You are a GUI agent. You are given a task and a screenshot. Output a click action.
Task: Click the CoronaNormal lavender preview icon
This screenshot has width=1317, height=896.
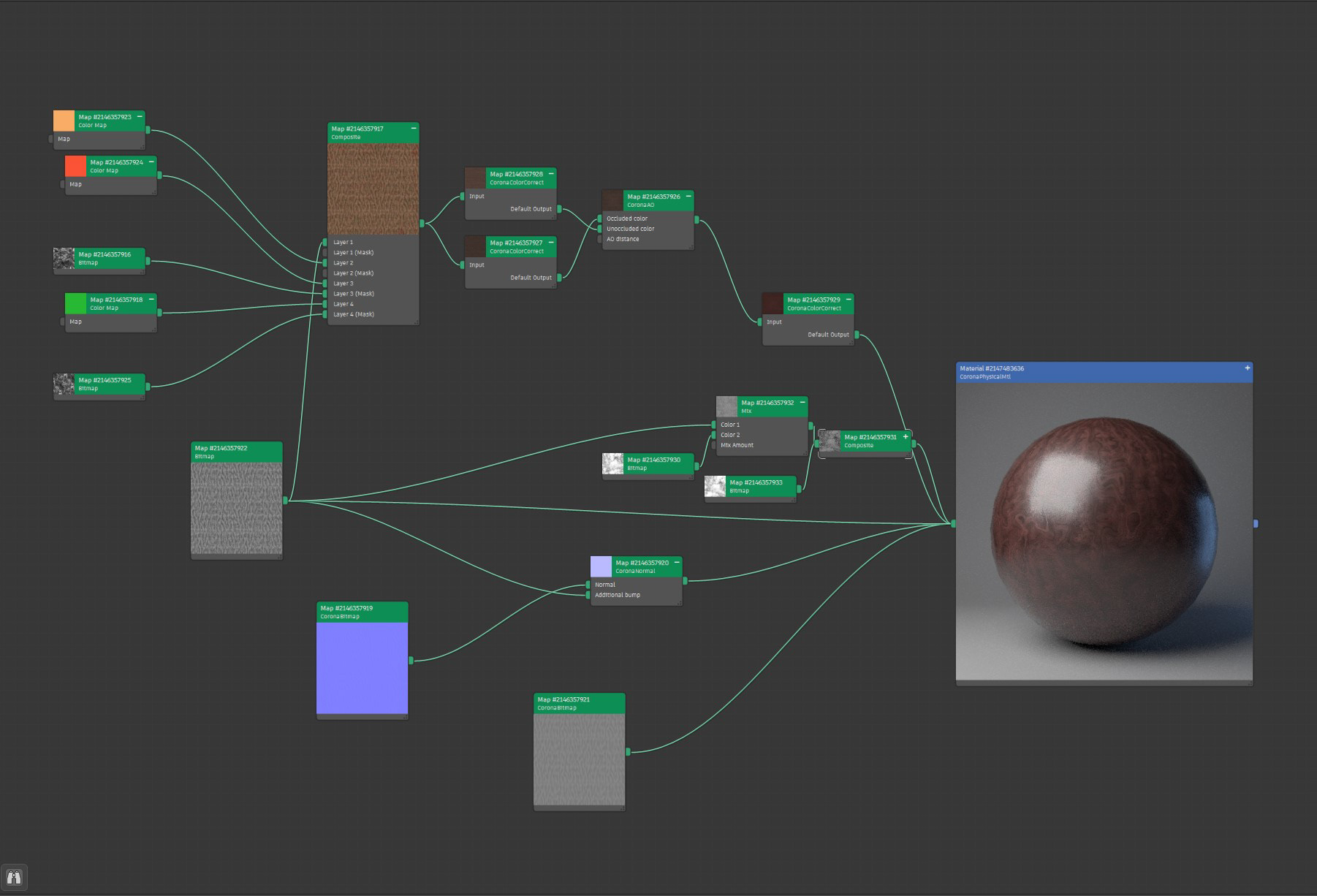pos(601,566)
